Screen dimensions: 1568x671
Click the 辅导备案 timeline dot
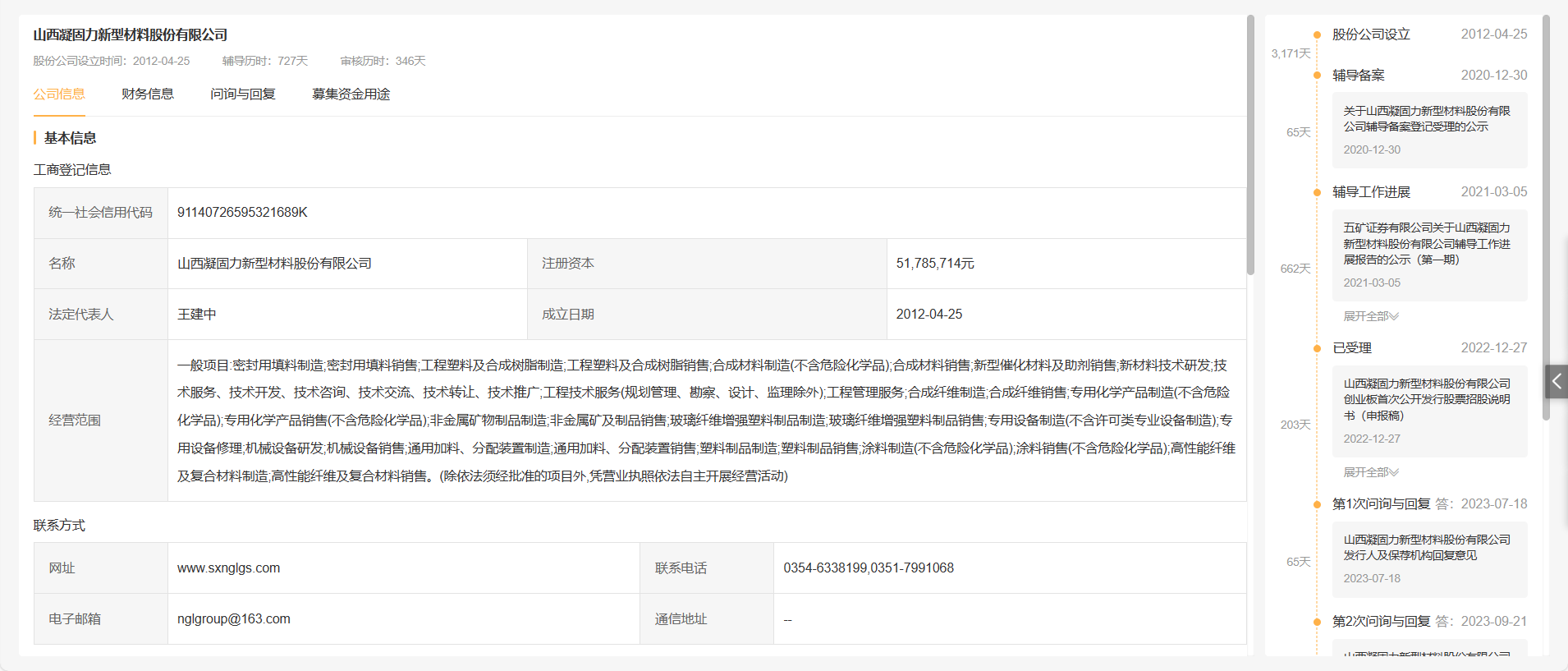click(x=1317, y=76)
